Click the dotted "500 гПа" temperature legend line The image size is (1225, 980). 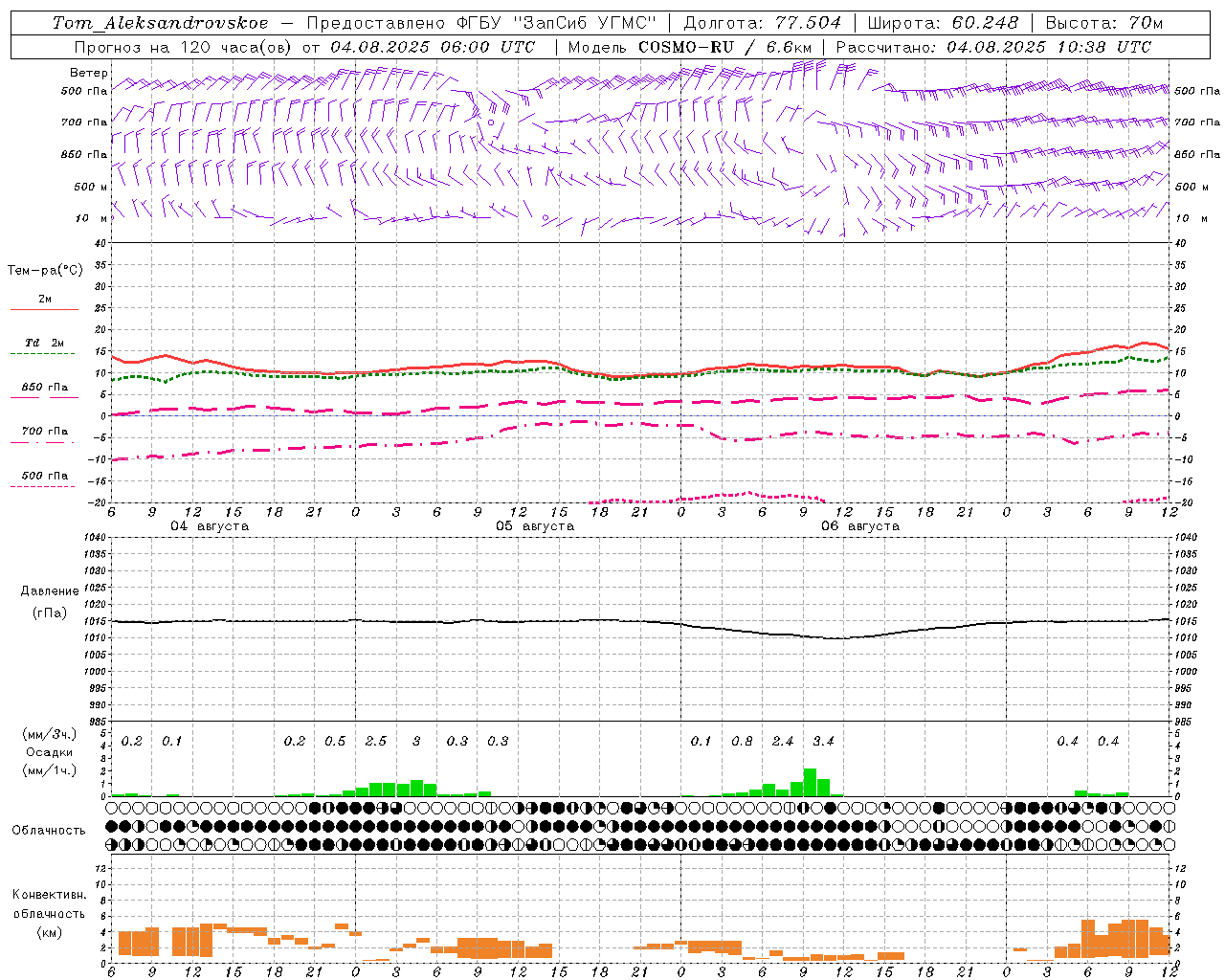coord(42,486)
